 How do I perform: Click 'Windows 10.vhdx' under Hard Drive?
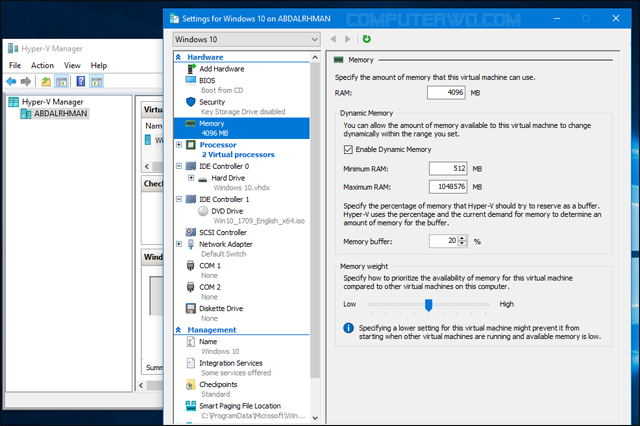point(242,188)
